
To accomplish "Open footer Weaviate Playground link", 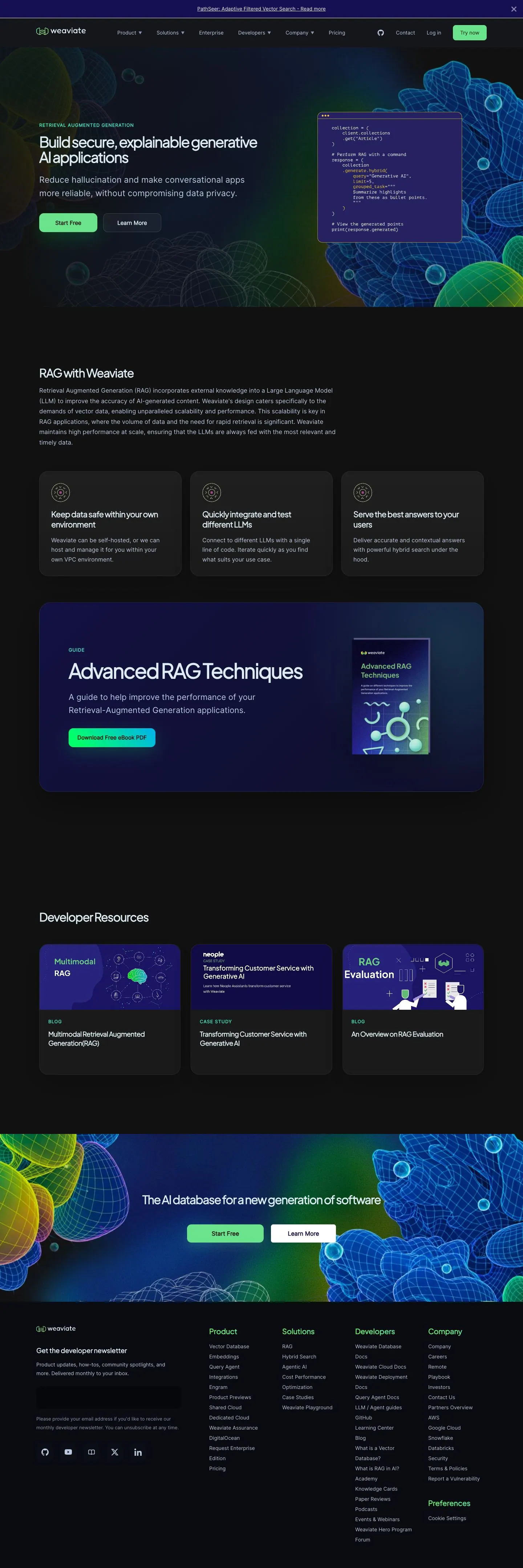I will pos(307,1407).
